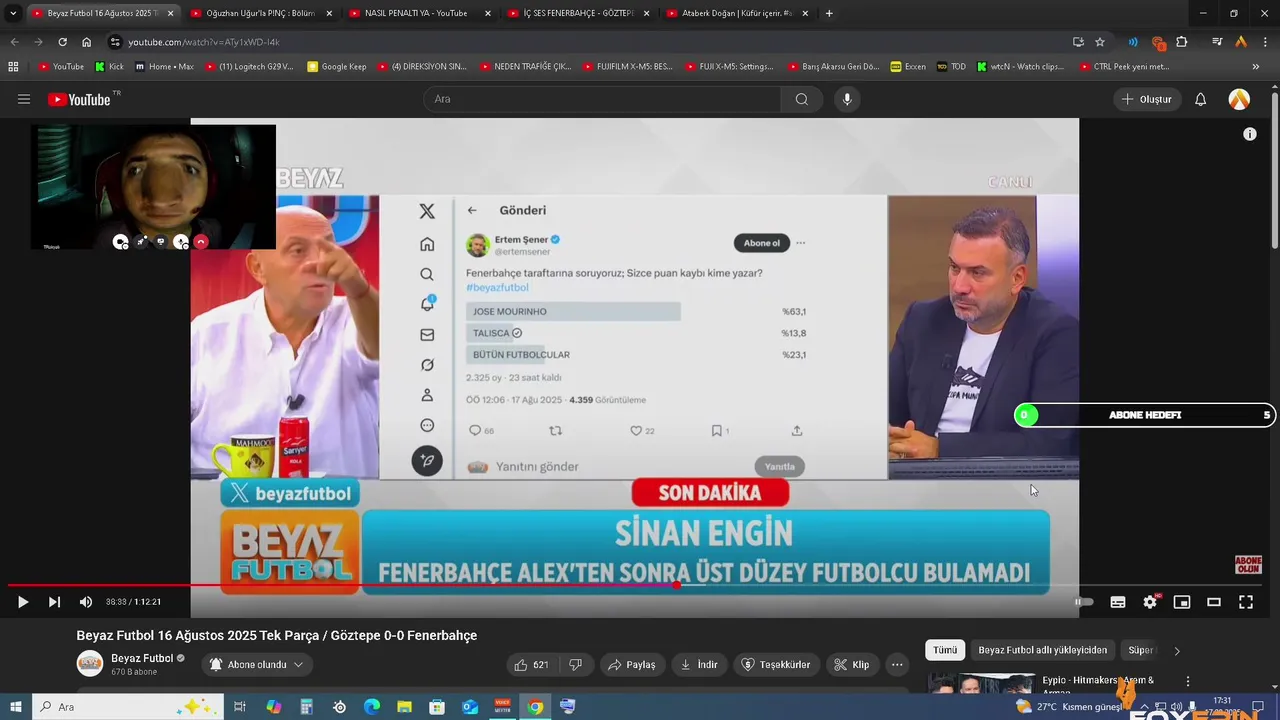1280x720 pixels.
Task: Resume video playback with the play button
Action: click(23, 602)
